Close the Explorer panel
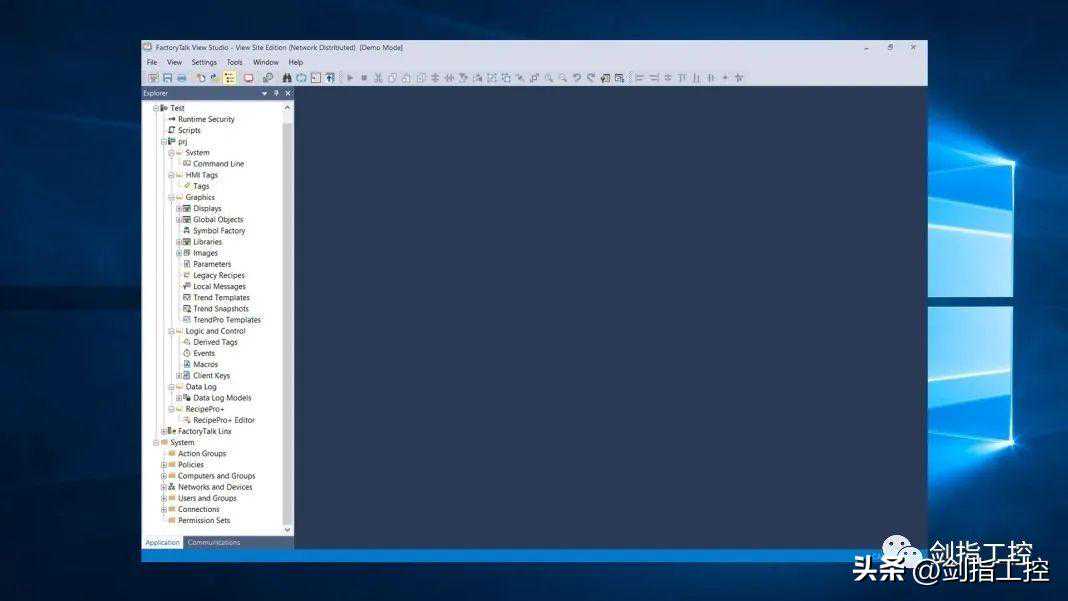The height and width of the screenshot is (601, 1068). click(288, 93)
